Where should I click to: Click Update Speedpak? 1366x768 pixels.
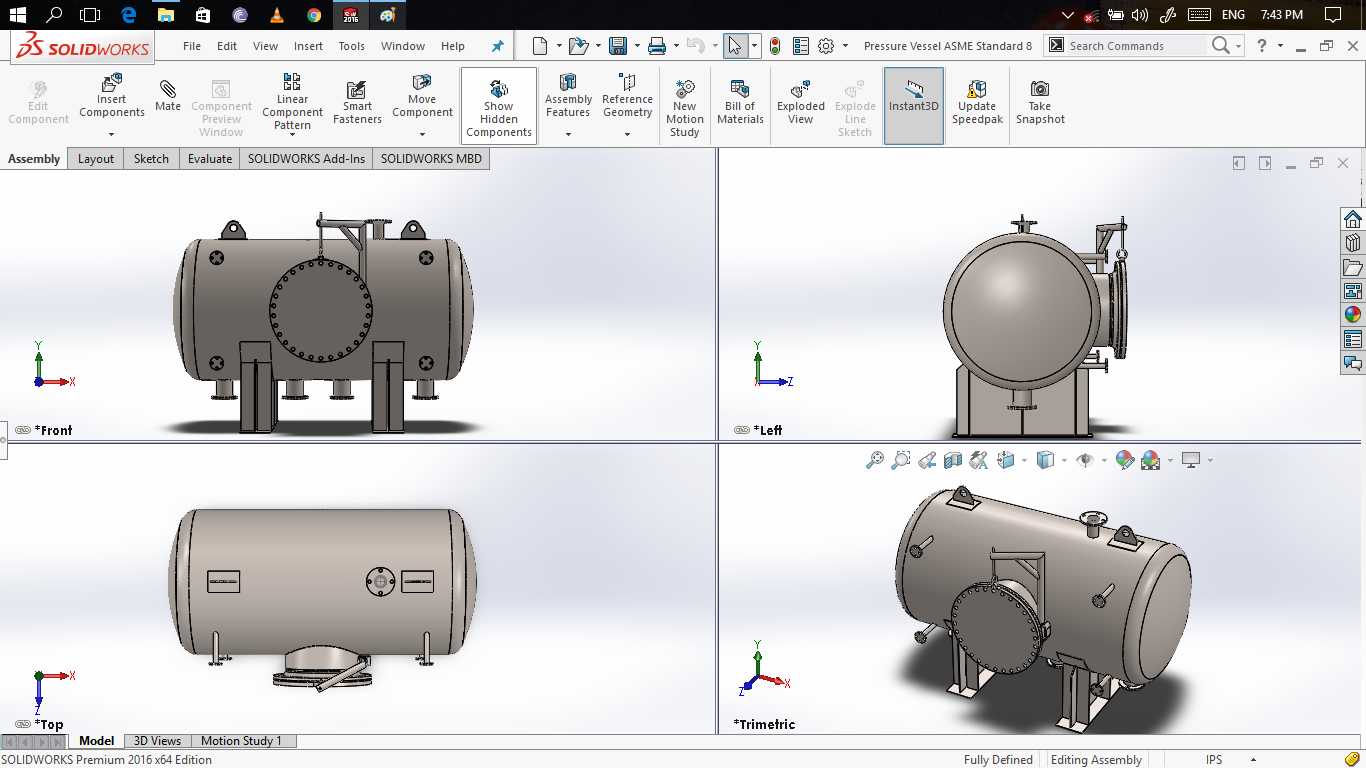(x=977, y=101)
